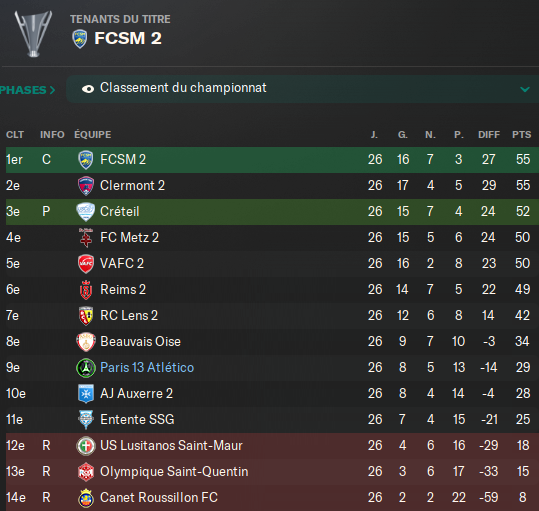This screenshot has width=539, height=511.
Task: Click the RC Lens 2 club crest
Action: (x=86, y=316)
